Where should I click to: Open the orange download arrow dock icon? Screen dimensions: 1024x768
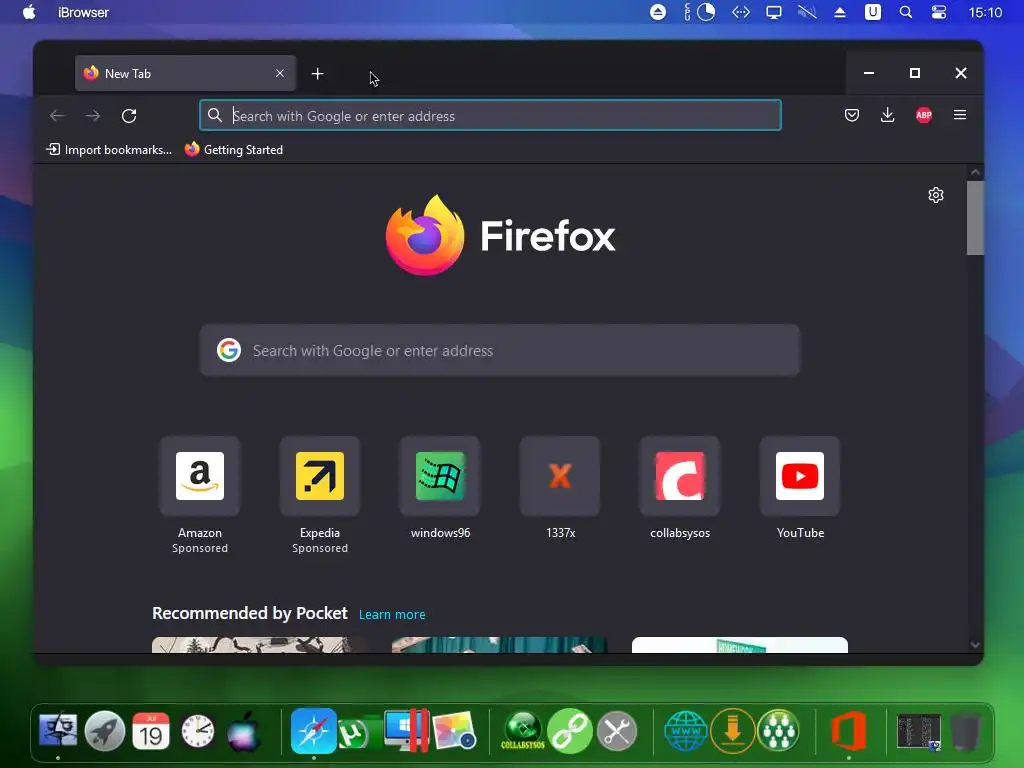[733, 731]
